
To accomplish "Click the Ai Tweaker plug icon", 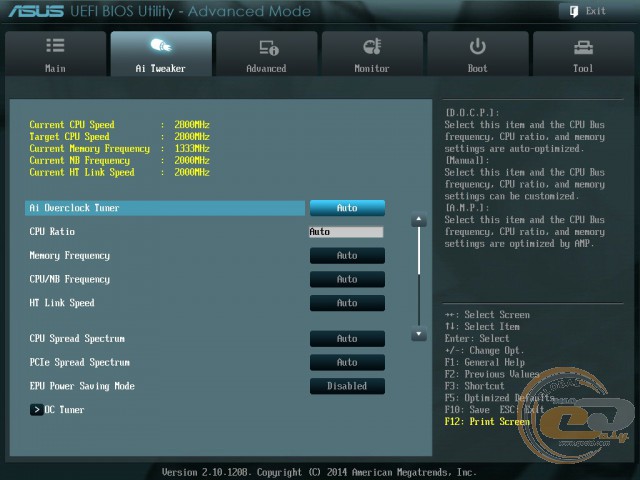I will point(161,45).
